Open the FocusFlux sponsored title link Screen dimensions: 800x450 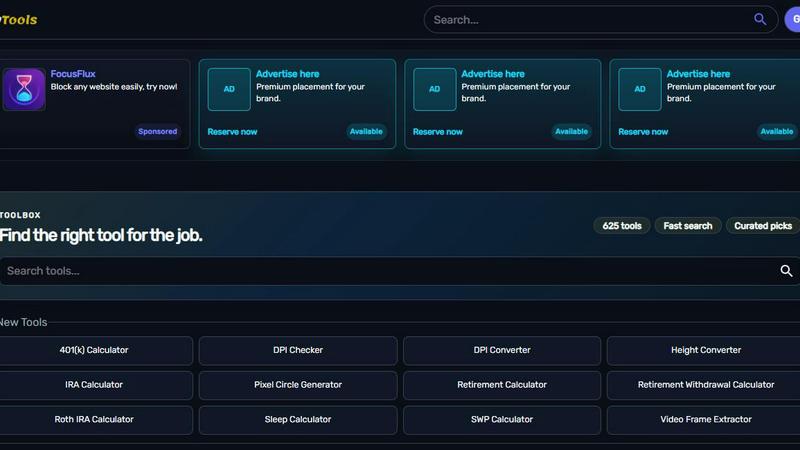coord(73,74)
